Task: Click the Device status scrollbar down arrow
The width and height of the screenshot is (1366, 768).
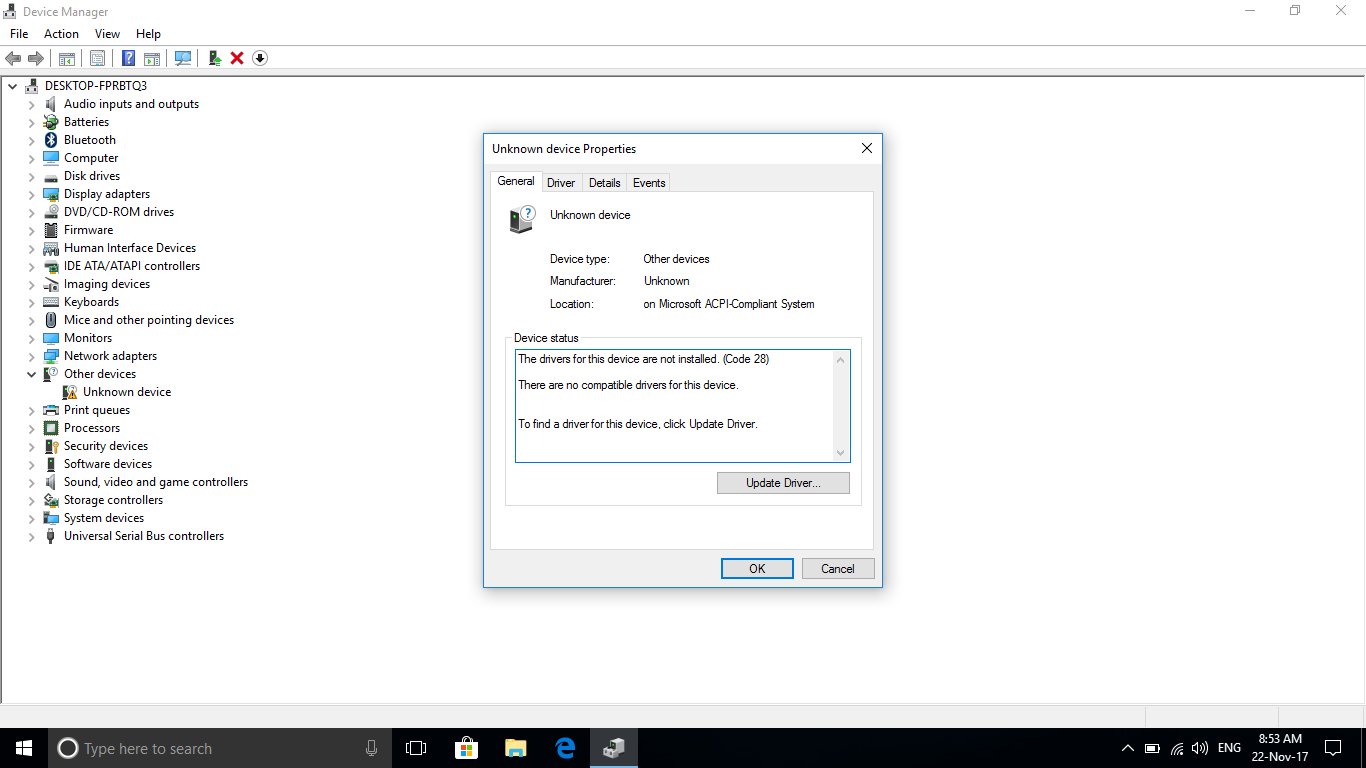Action: coord(840,453)
